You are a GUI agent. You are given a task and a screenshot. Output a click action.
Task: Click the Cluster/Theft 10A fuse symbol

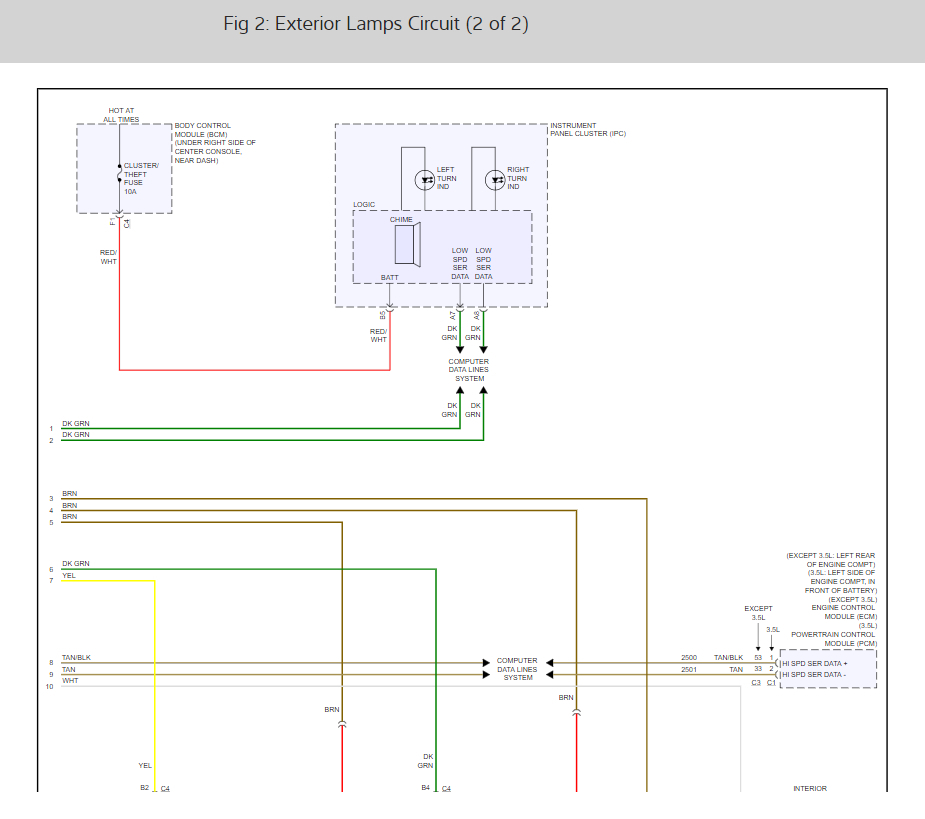click(x=119, y=173)
